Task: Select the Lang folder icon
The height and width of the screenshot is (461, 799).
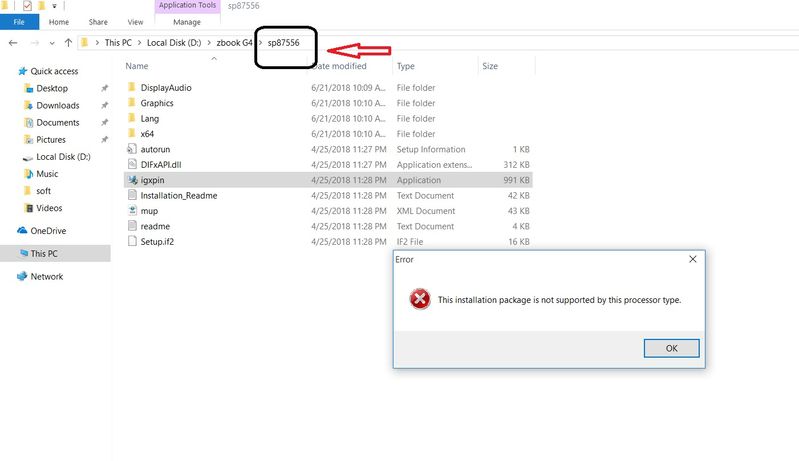Action: click(x=131, y=118)
